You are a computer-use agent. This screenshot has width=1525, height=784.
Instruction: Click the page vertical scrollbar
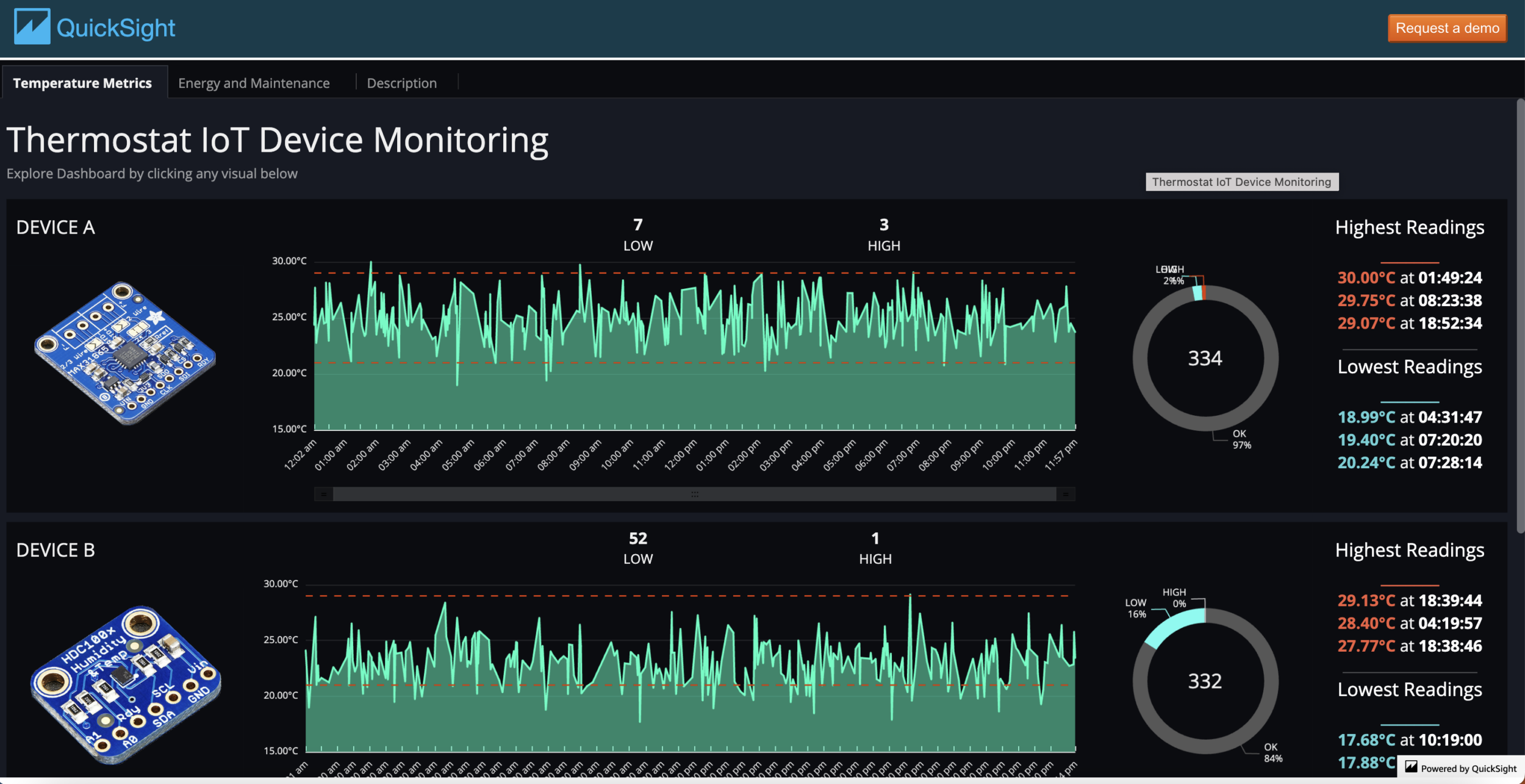tap(1520, 315)
